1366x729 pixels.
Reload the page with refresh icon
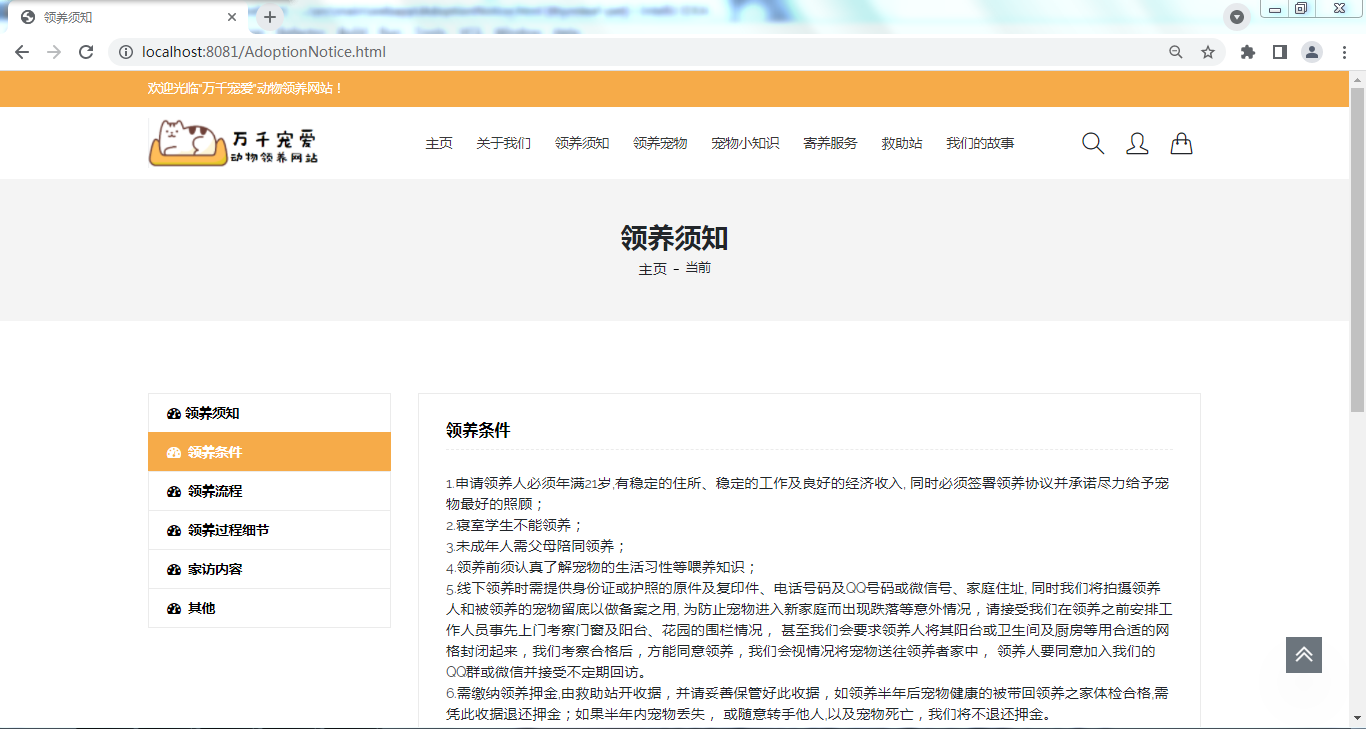(86, 52)
